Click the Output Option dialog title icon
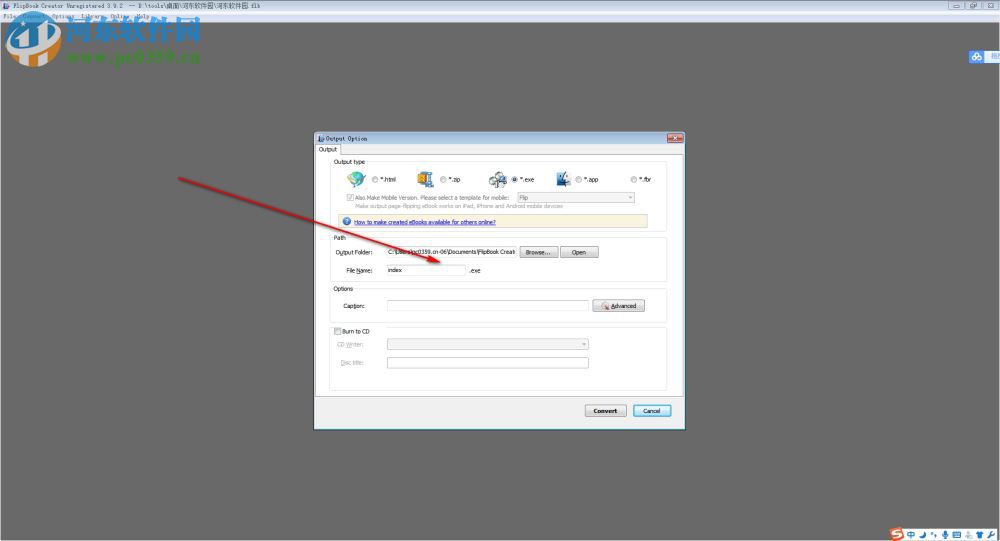Viewport: 1000px width, 541px height. click(x=321, y=138)
